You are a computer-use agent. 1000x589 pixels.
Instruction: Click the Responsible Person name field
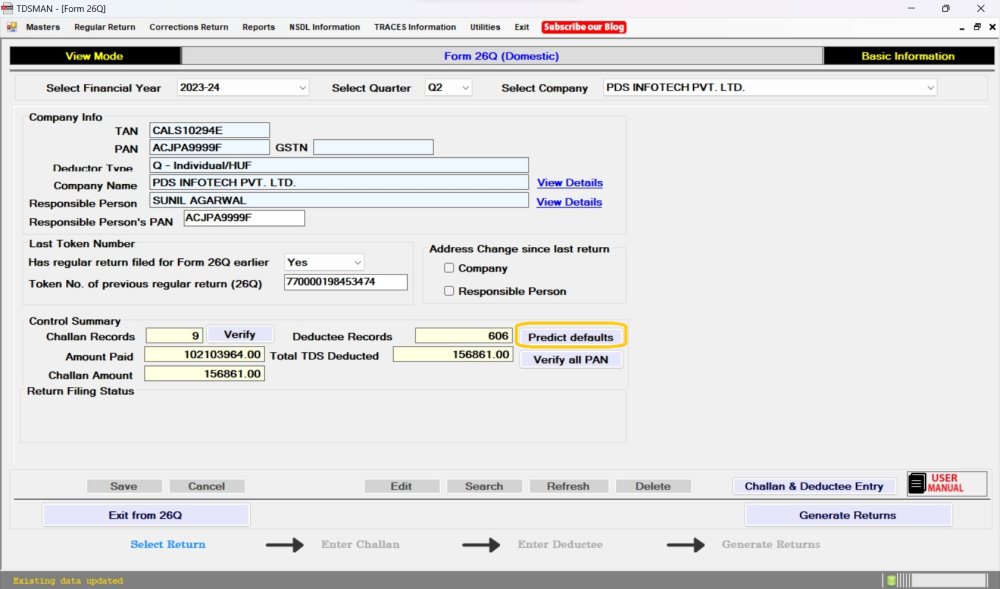pos(339,200)
